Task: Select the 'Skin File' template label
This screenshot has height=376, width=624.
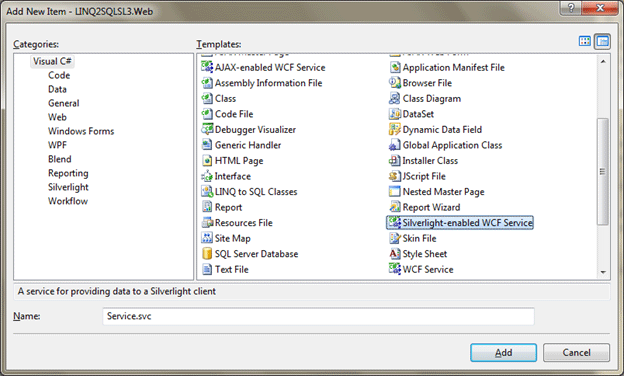Action: [x=419, y=238]
